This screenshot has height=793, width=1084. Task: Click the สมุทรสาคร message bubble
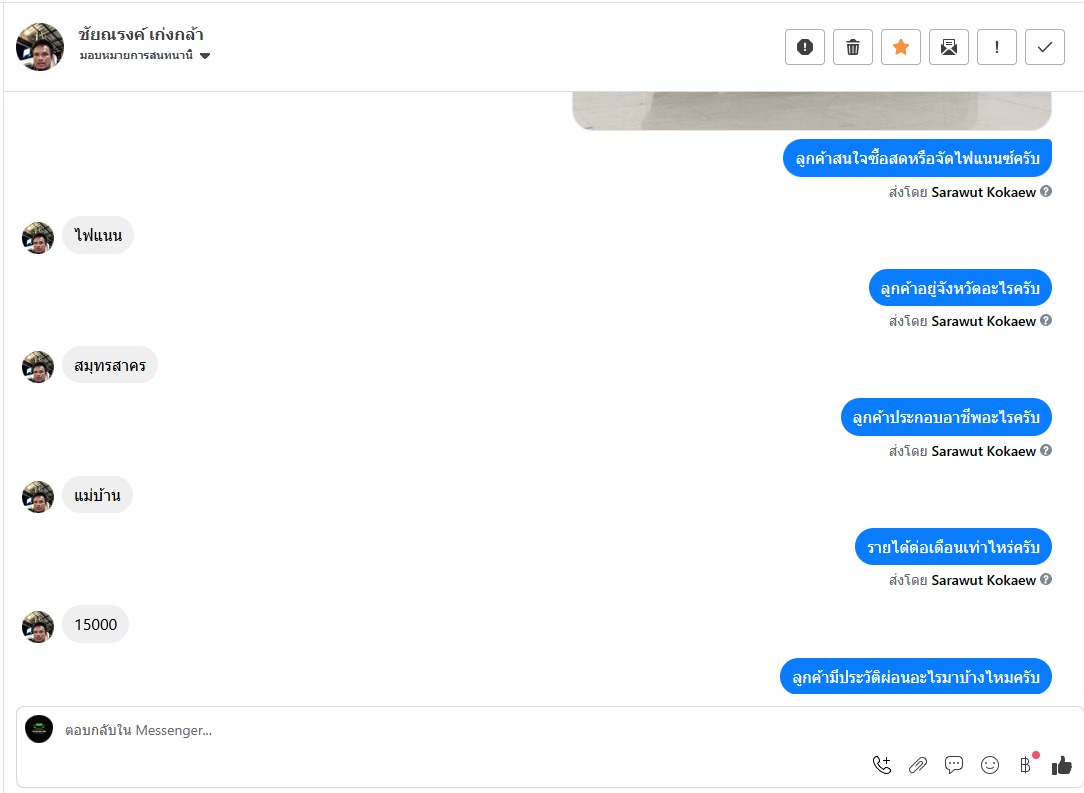click(x=110, y=365)
